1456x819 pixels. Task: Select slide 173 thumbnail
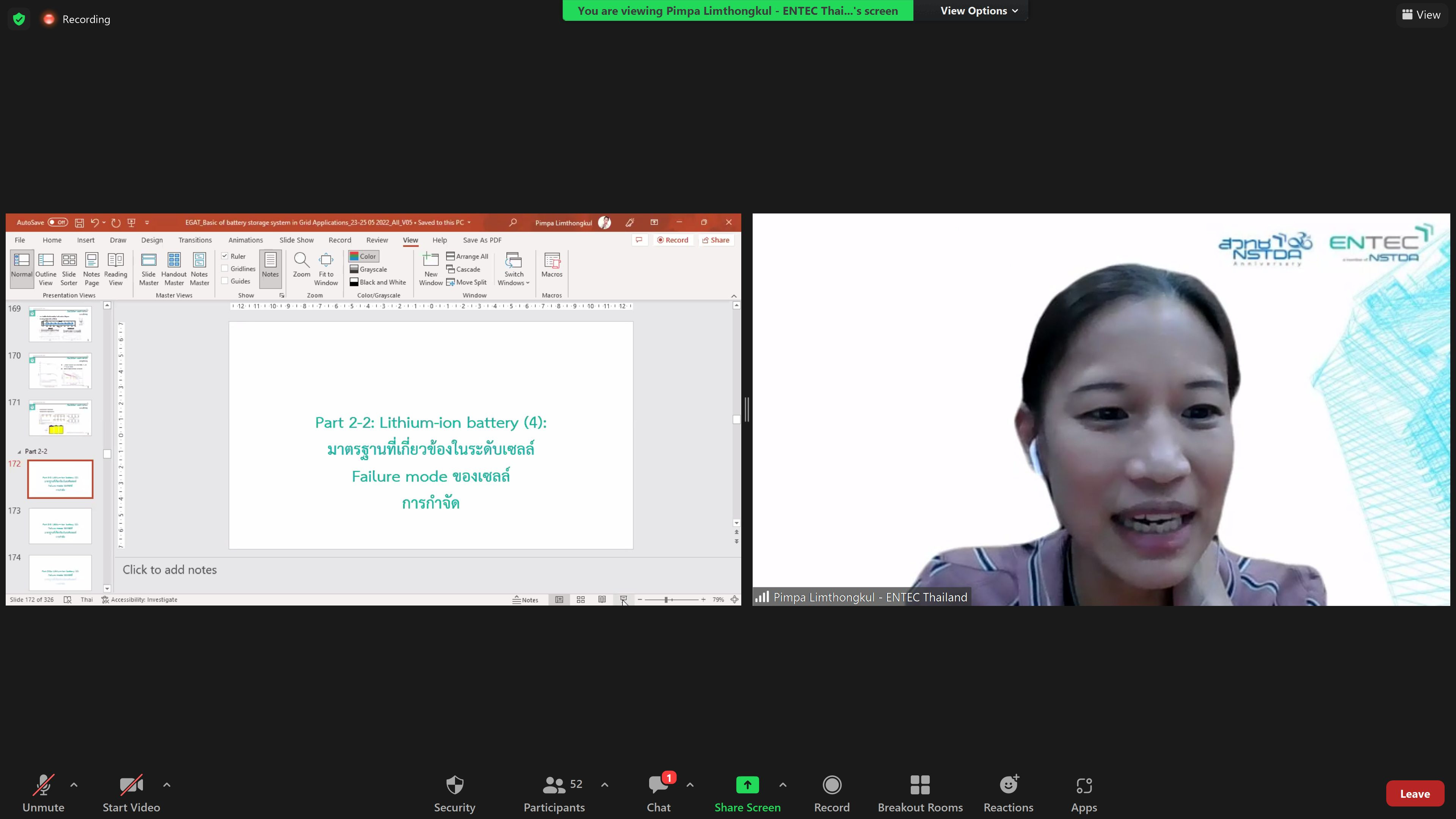(x=61, y=526)
